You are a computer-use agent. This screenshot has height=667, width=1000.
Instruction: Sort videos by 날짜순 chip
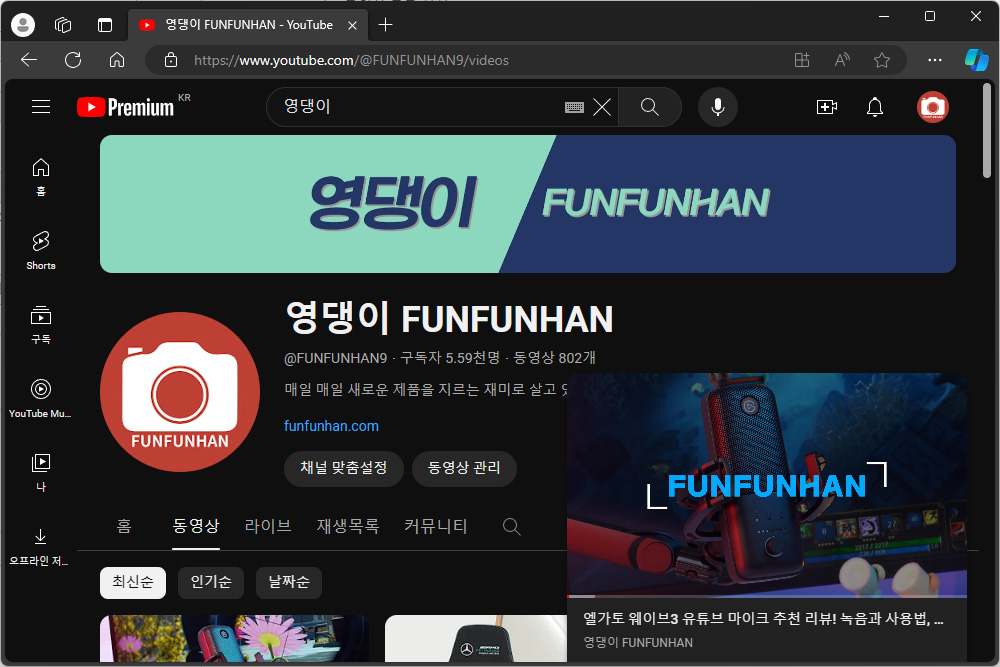point(289,582)
